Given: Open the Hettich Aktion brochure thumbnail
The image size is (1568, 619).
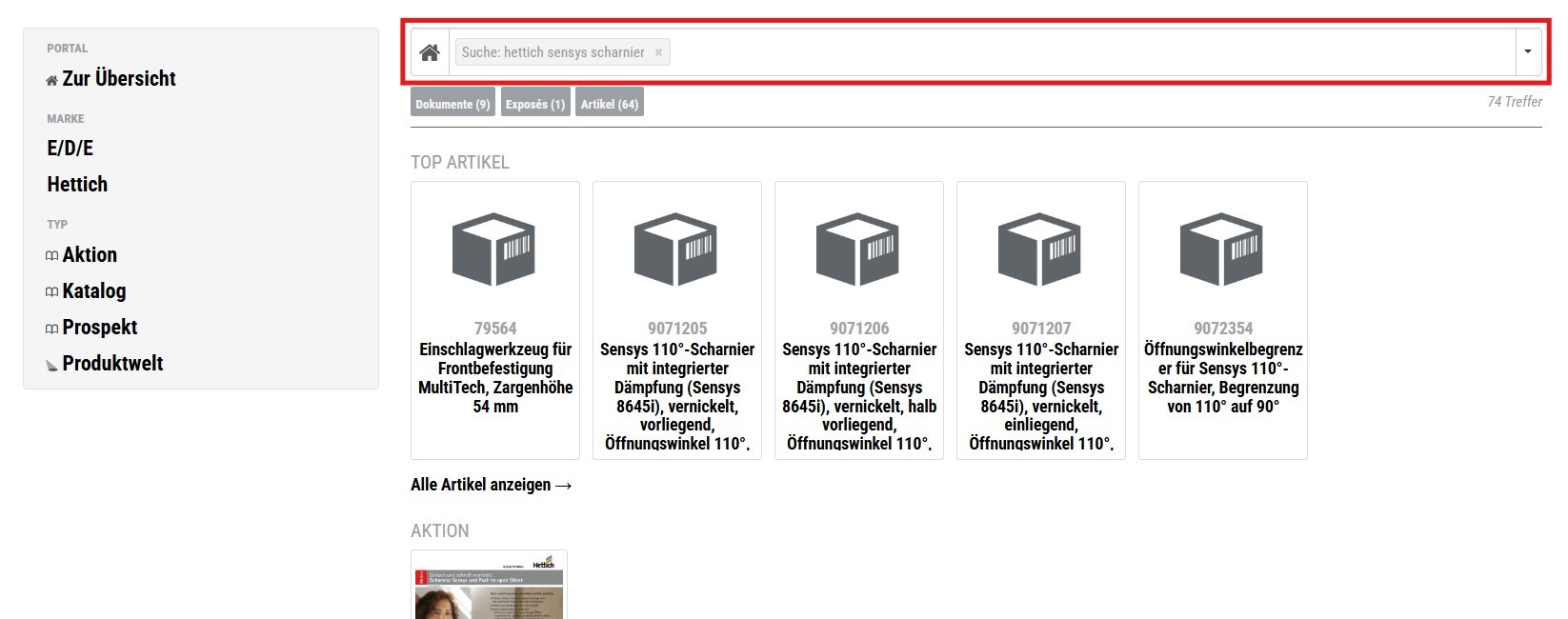Looking at the screenshot, I should click(x=489, y=586).
